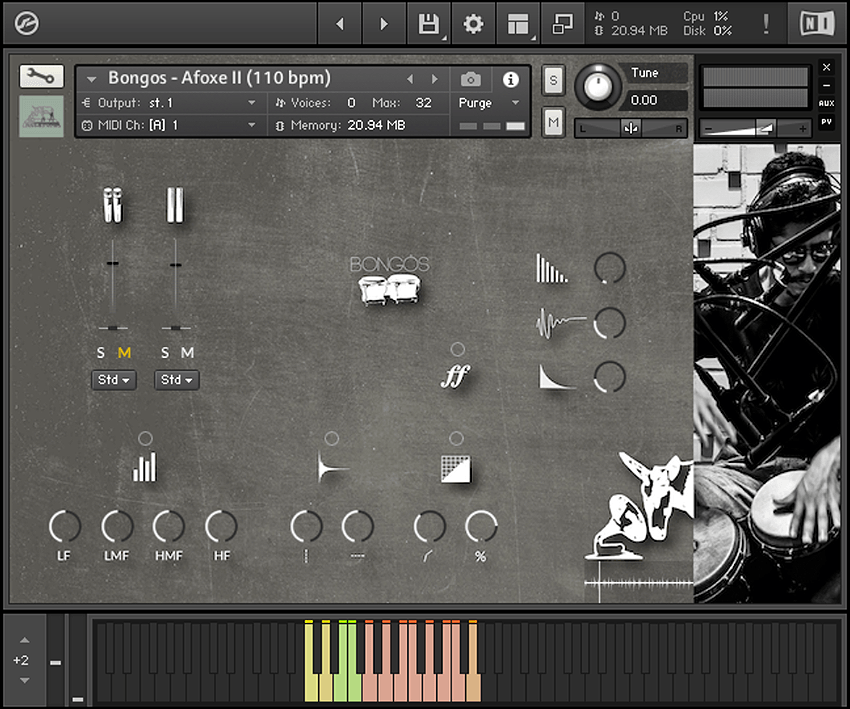
Task: Go to the next preset via the header right arrow
Action: (x=384, y=24)
